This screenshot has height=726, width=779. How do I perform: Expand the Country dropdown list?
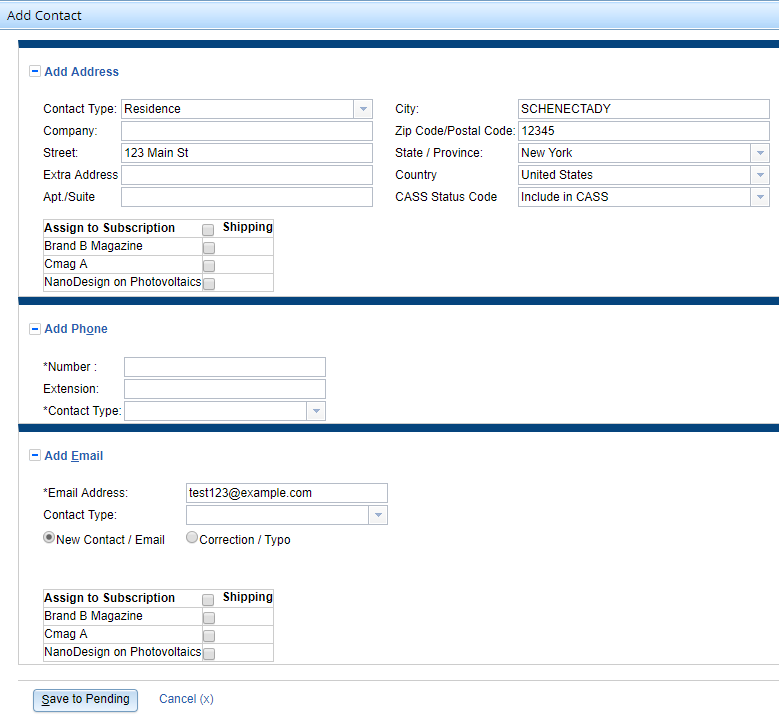point(760,175)
